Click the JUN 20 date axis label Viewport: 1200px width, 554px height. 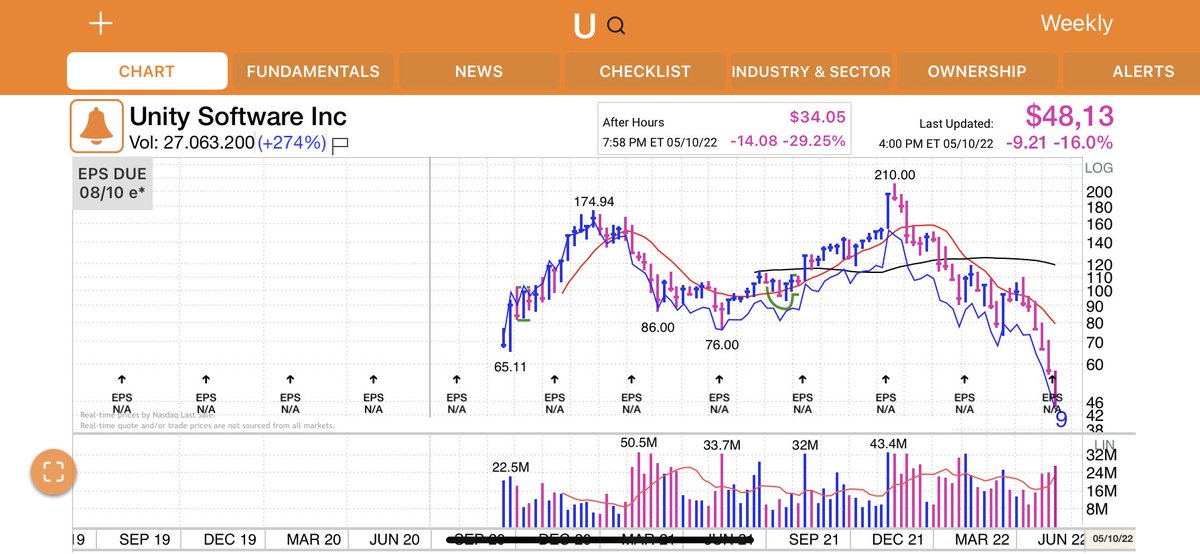pyautogui.click(x=395, y=539)
